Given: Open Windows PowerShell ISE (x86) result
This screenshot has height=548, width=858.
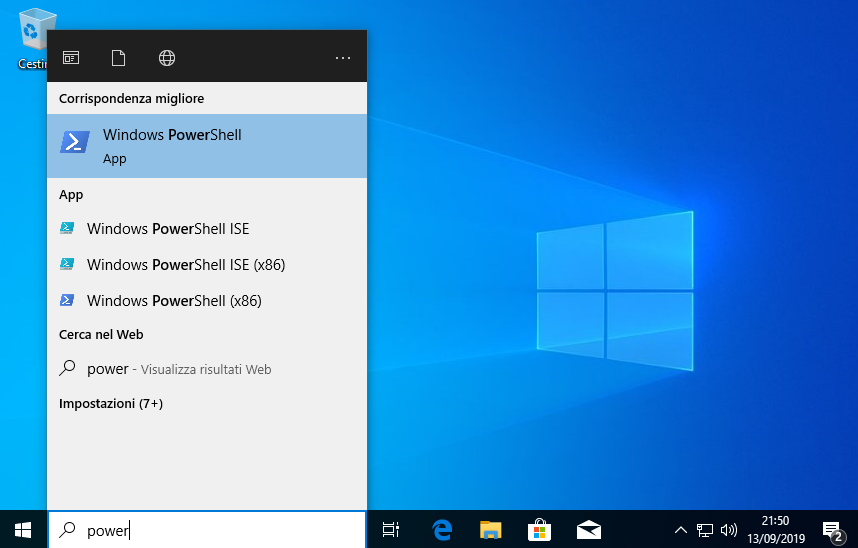Looking at the screenshot, I should pyautogui.click(x=207, y=264).
